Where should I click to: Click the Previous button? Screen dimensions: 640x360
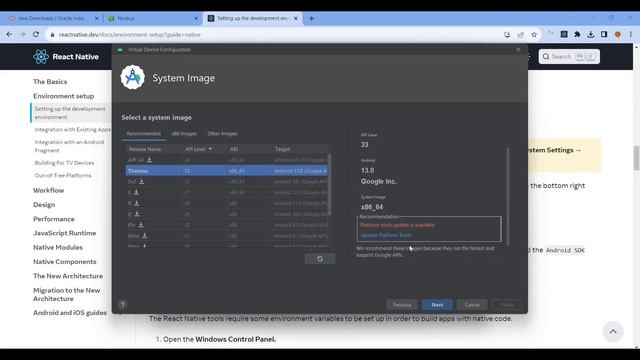[402, 305]
